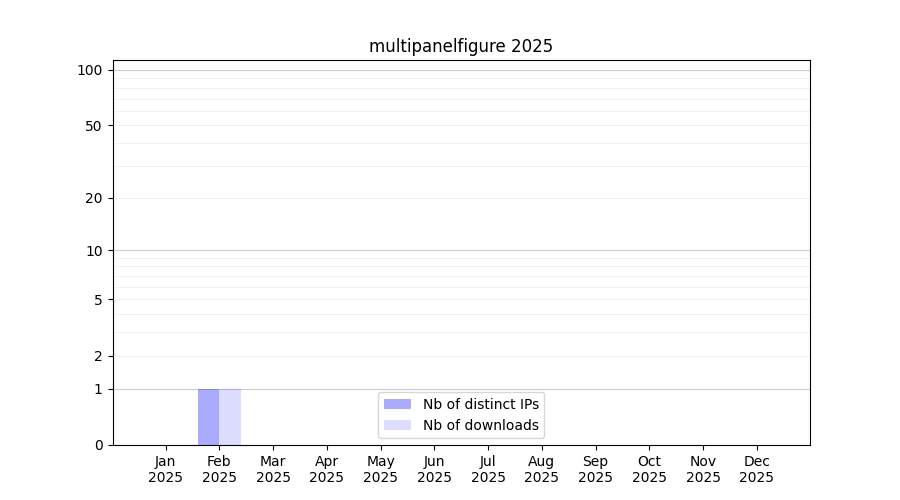Image resolution: width=900 pixels, height=500 pixels.
Task: Choose the Oct 2025 x-axis label
Action: coord(649,469)
